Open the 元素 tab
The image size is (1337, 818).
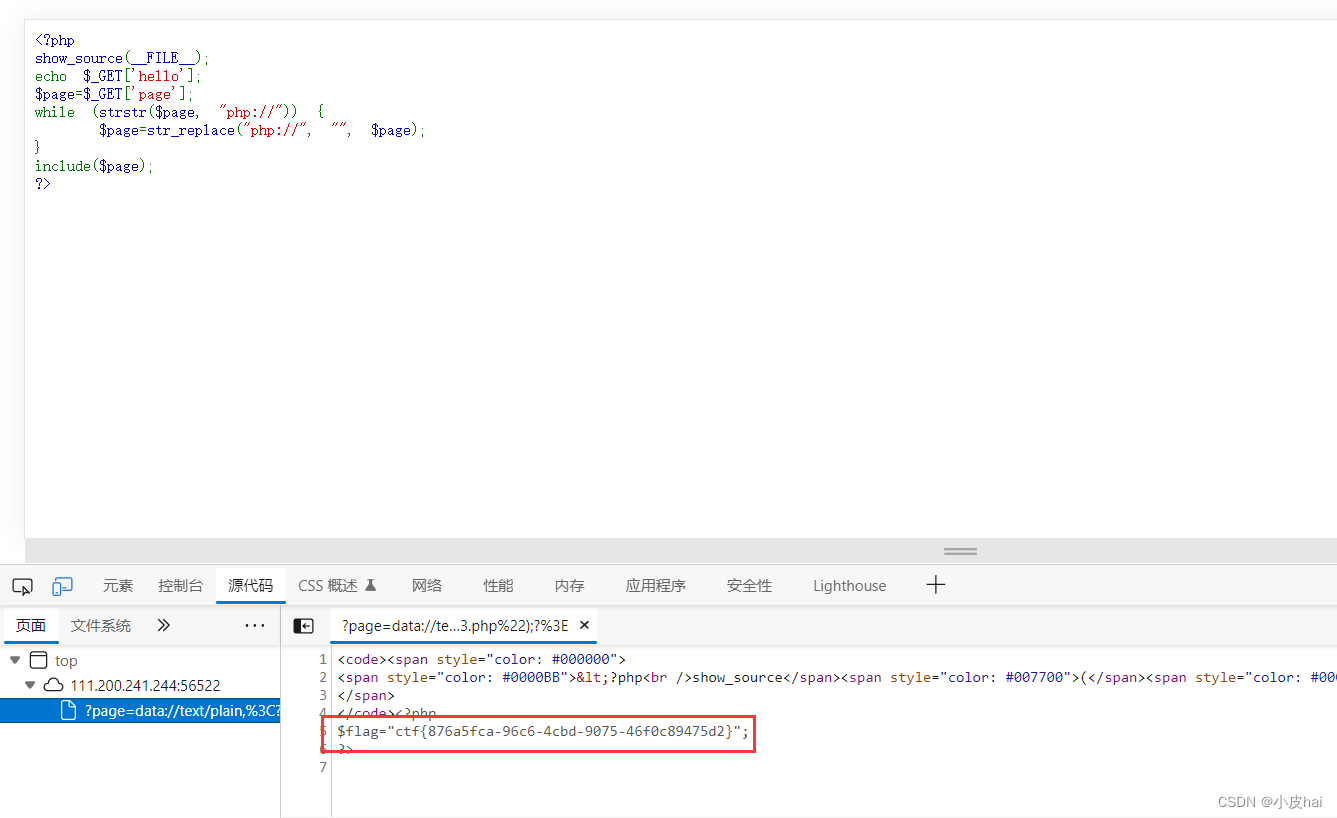[118, 586]
